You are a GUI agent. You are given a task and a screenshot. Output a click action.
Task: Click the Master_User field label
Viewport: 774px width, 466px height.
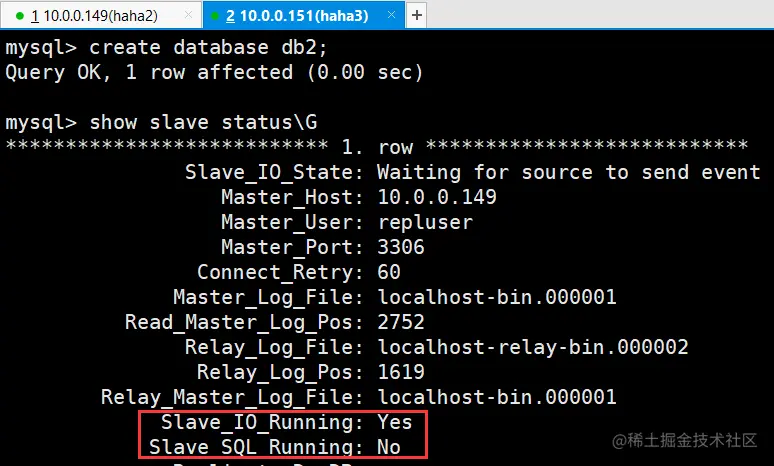[292, 223]
